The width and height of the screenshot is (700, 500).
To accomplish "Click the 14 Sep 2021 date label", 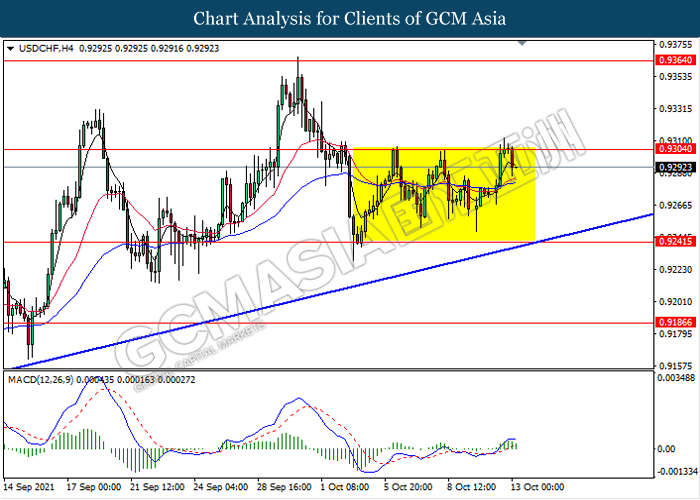I will [x=29, y=487].
